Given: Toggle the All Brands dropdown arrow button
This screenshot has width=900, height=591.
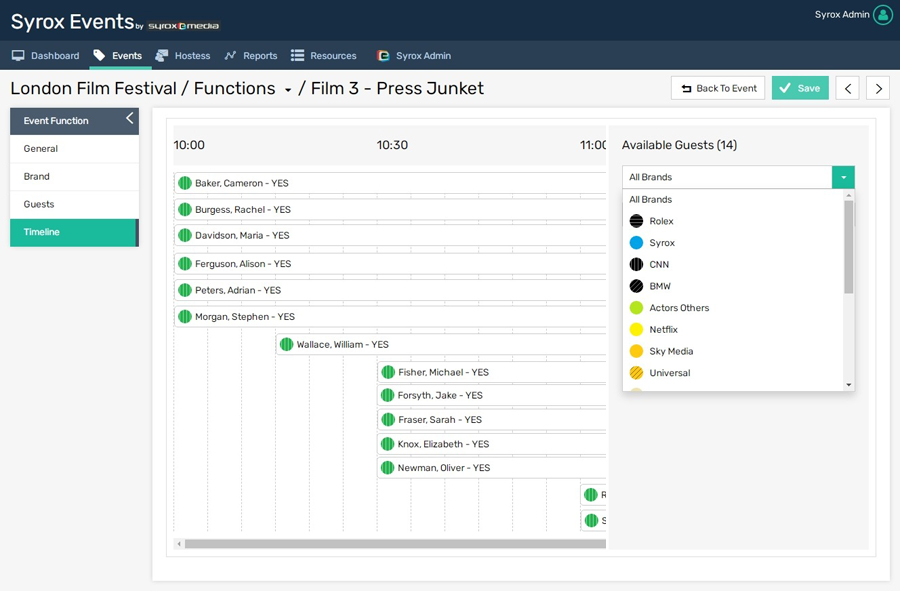Looking at the screenshot, I should click(x=843, y=177).
